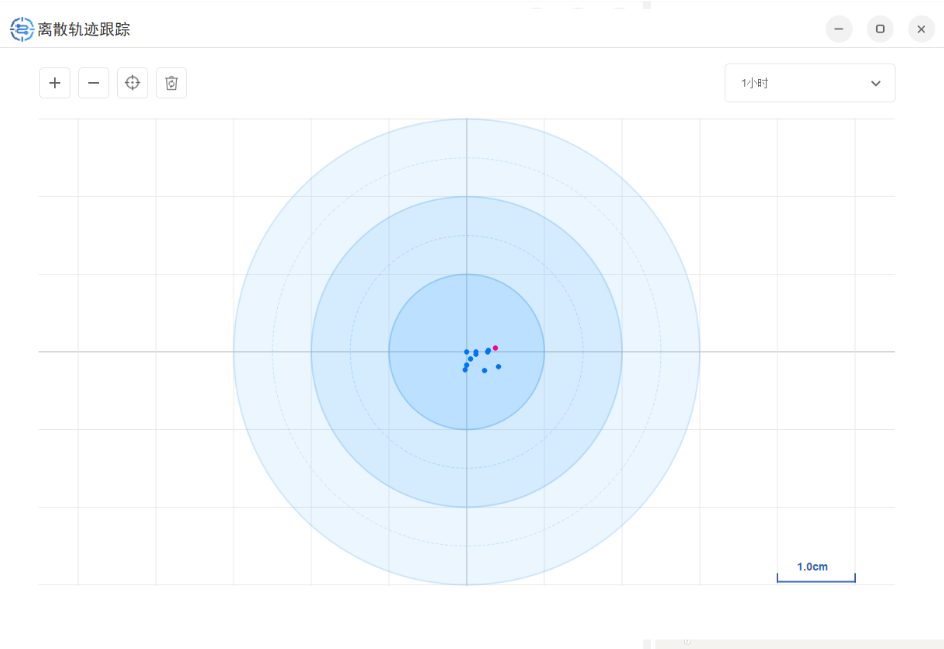Image resolution: width=944 pixels, height=649 pixels.
Task: Click the lowest blue point near vertical axis
Action: click(x=465, y=370)
